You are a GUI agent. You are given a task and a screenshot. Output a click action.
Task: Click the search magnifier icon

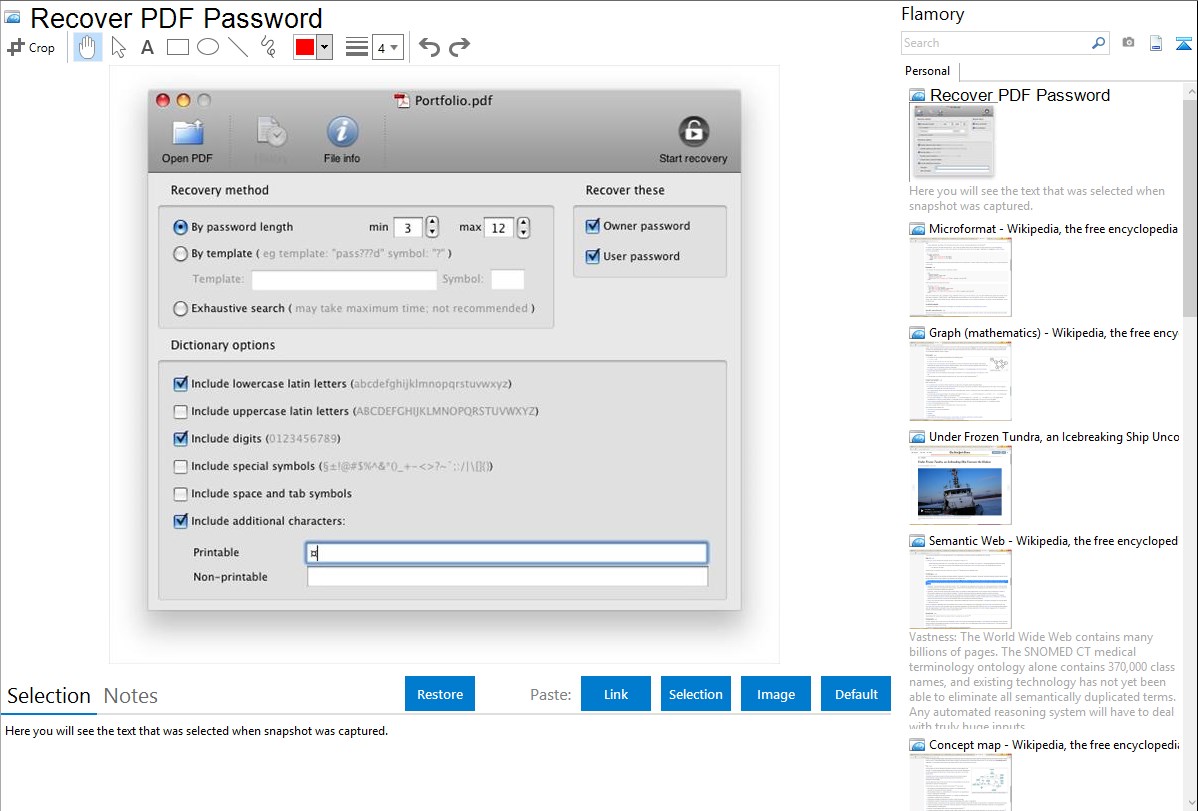coord(1099,44)
